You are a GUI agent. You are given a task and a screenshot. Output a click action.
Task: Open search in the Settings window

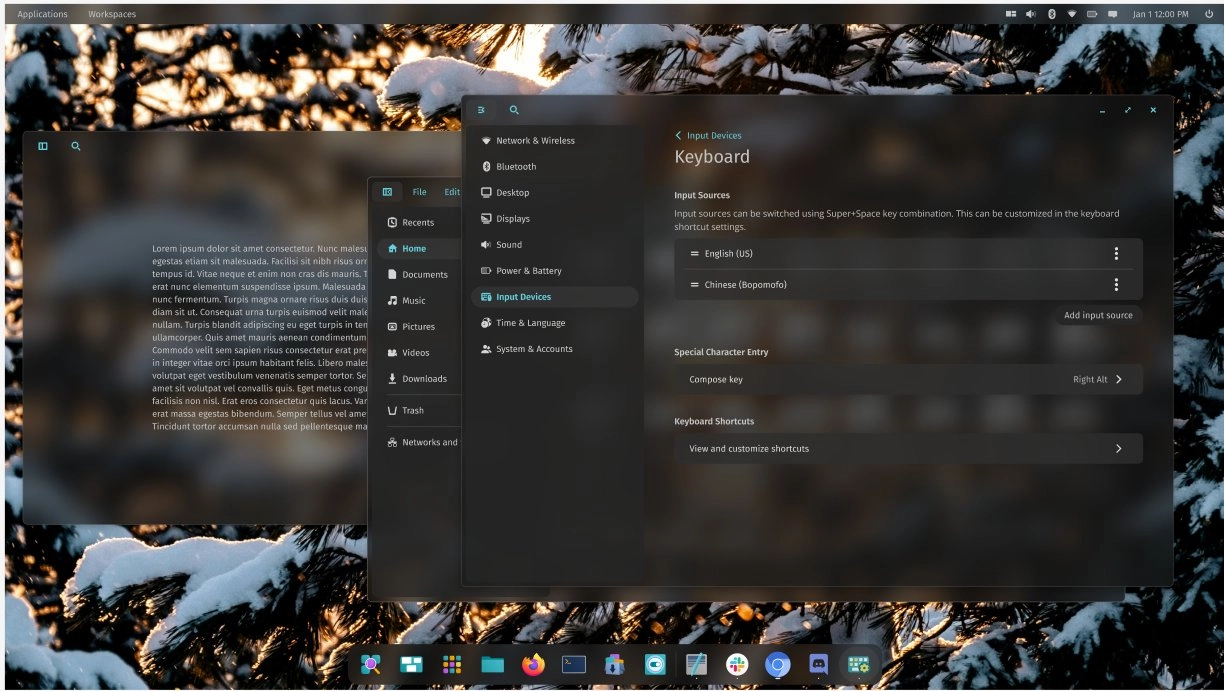point(514,110)
